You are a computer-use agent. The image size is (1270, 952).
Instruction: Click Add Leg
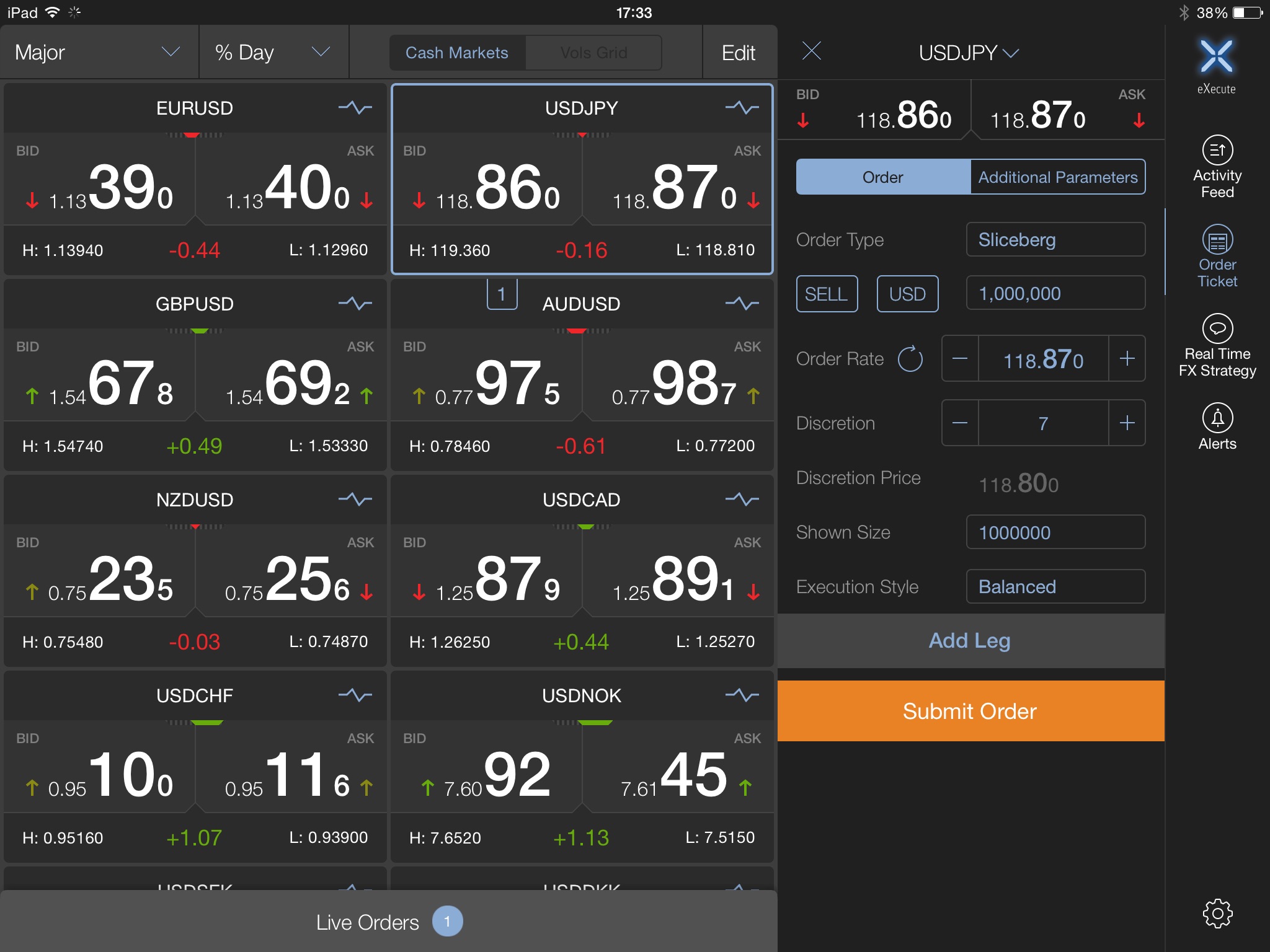970,640
